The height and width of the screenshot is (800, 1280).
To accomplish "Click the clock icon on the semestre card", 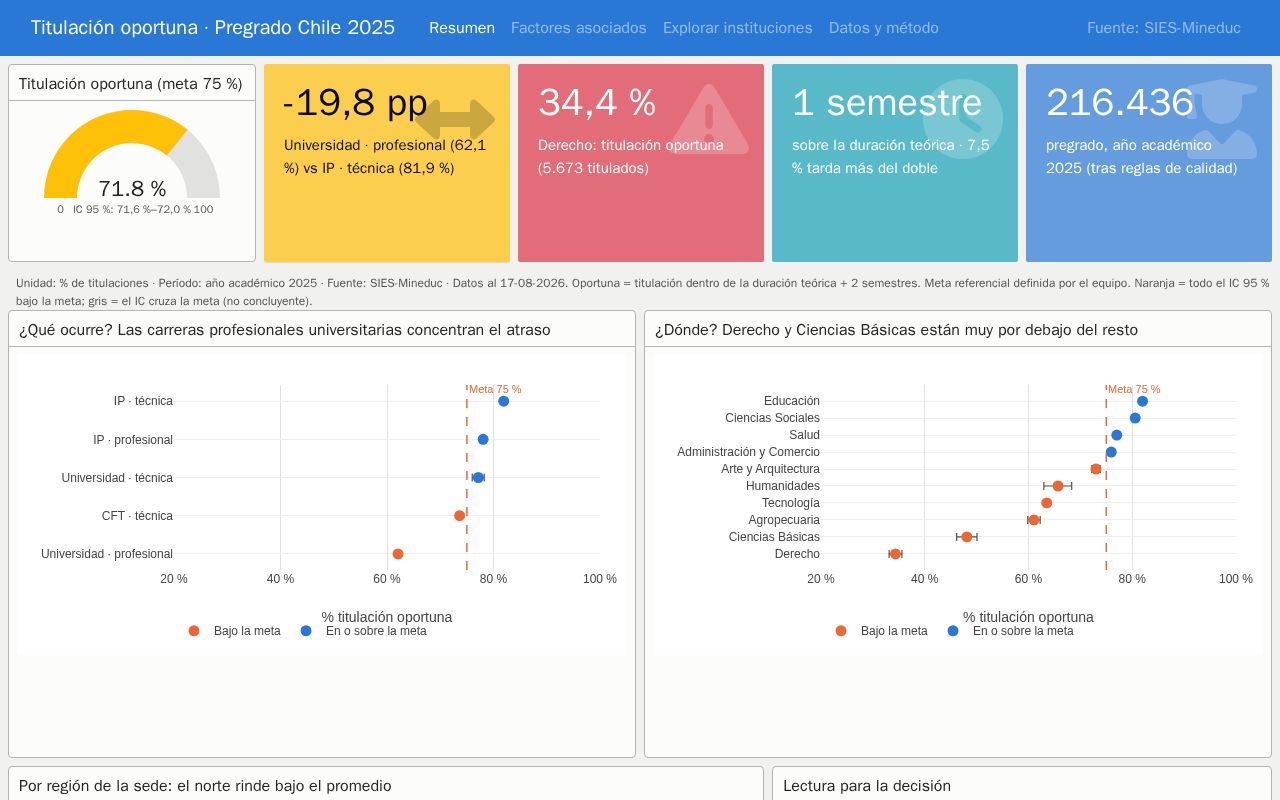I will 963,119.
